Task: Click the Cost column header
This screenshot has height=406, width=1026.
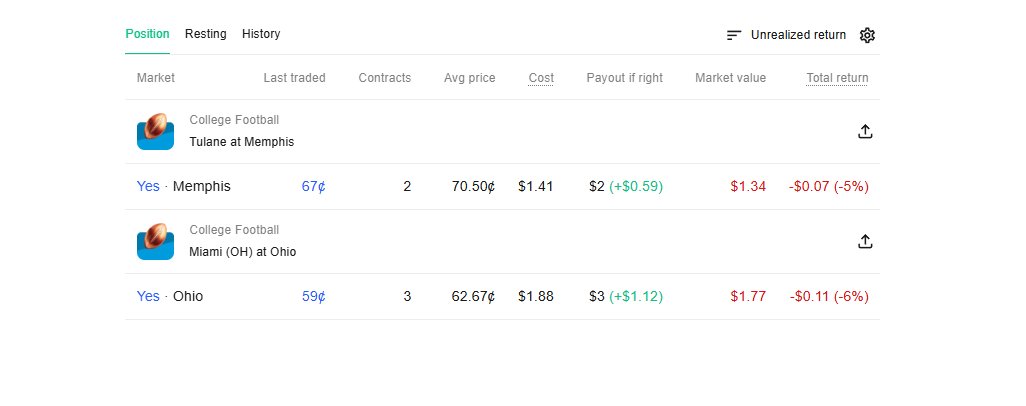Action: [x=541, y=78]
